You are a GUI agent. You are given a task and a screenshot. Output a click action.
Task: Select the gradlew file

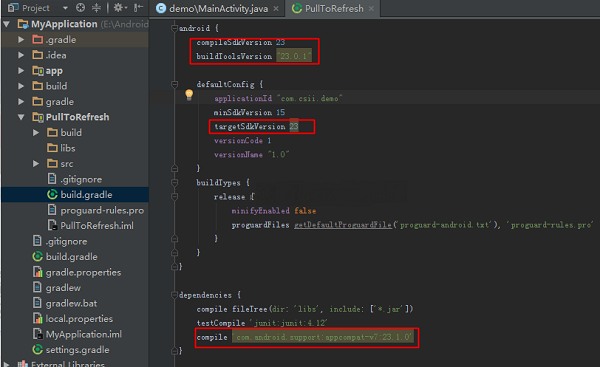click(x=63, y=288)
